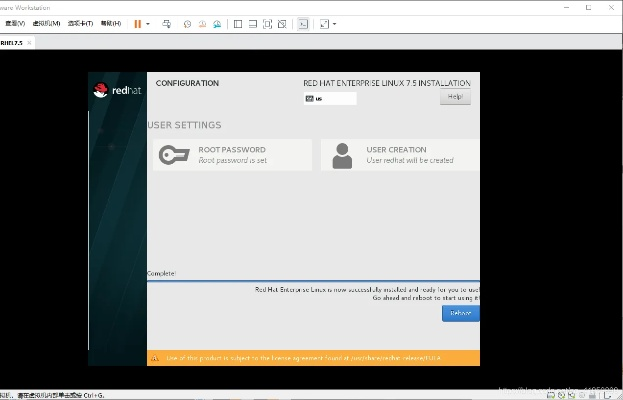Select the RHEL7.5 virtual machine tab
The width and height of the screenshot is (623, 400).
(x=13, y=43)
